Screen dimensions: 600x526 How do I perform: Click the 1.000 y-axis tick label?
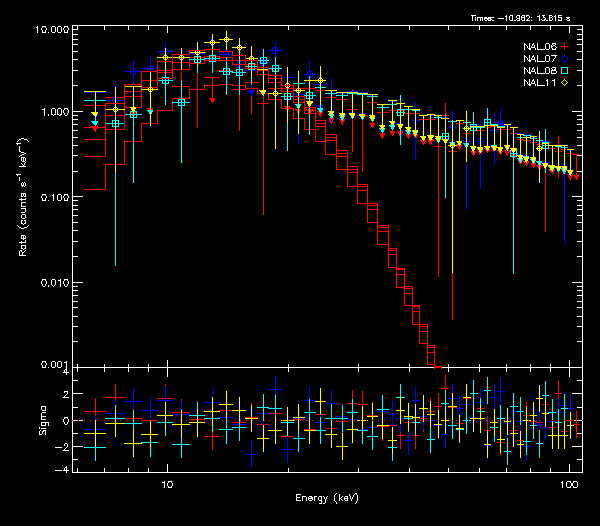tap(55, 112)
